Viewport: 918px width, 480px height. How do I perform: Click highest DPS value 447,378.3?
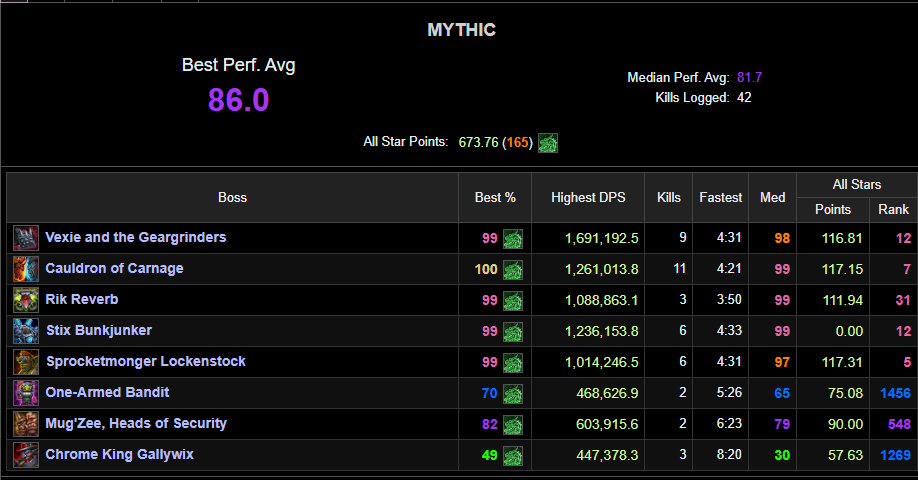(607, 455)
